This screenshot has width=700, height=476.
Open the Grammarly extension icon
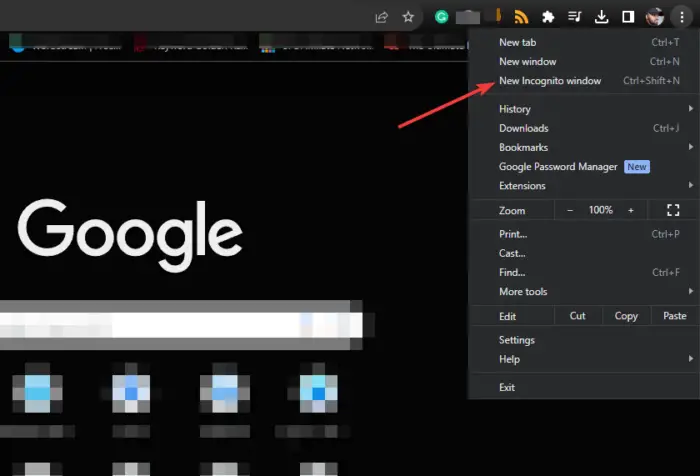click(442, 17)
